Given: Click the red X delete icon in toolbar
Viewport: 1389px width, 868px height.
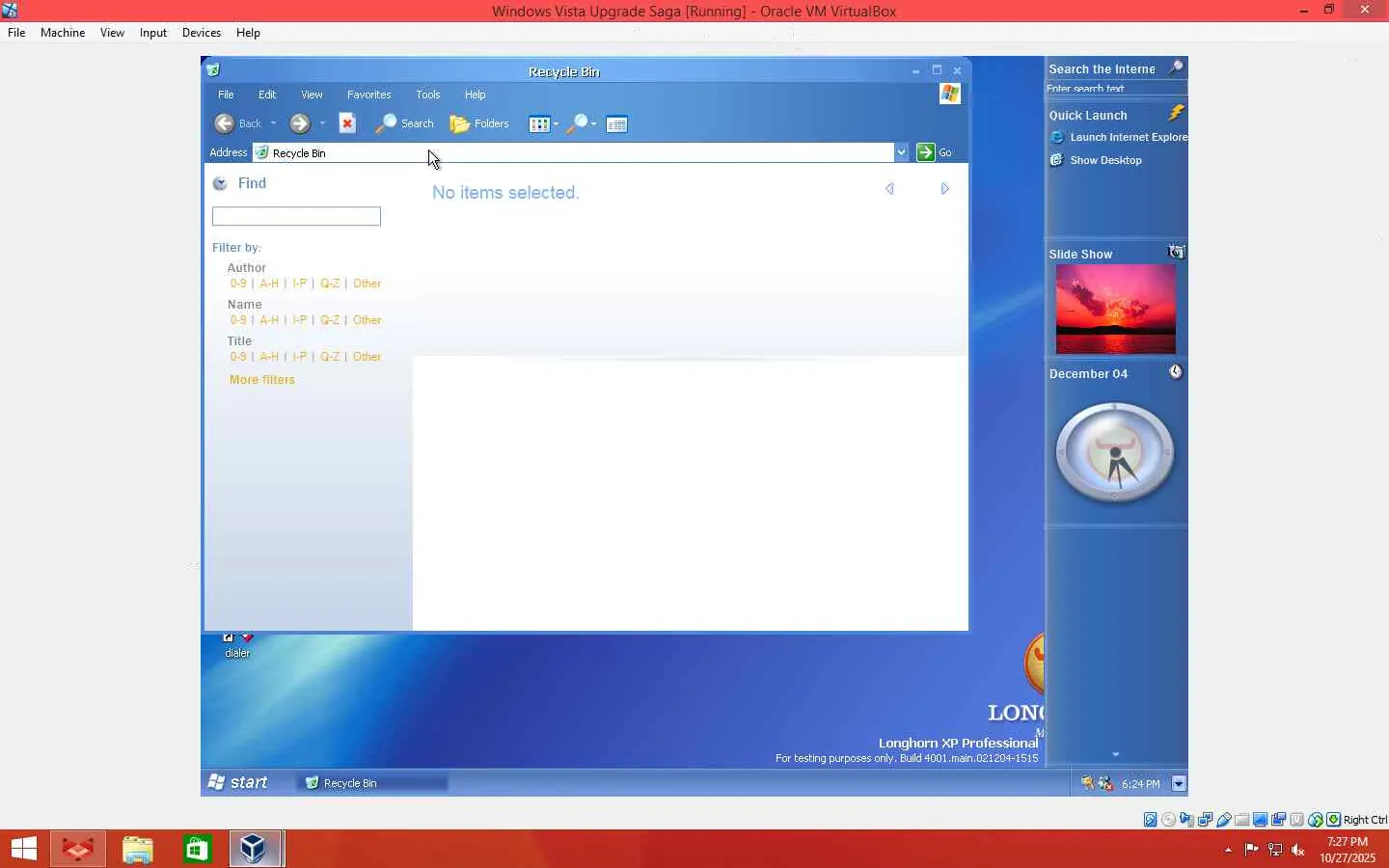Looking at the screenshot, I should pyautogui.click(x=347, y=123).
